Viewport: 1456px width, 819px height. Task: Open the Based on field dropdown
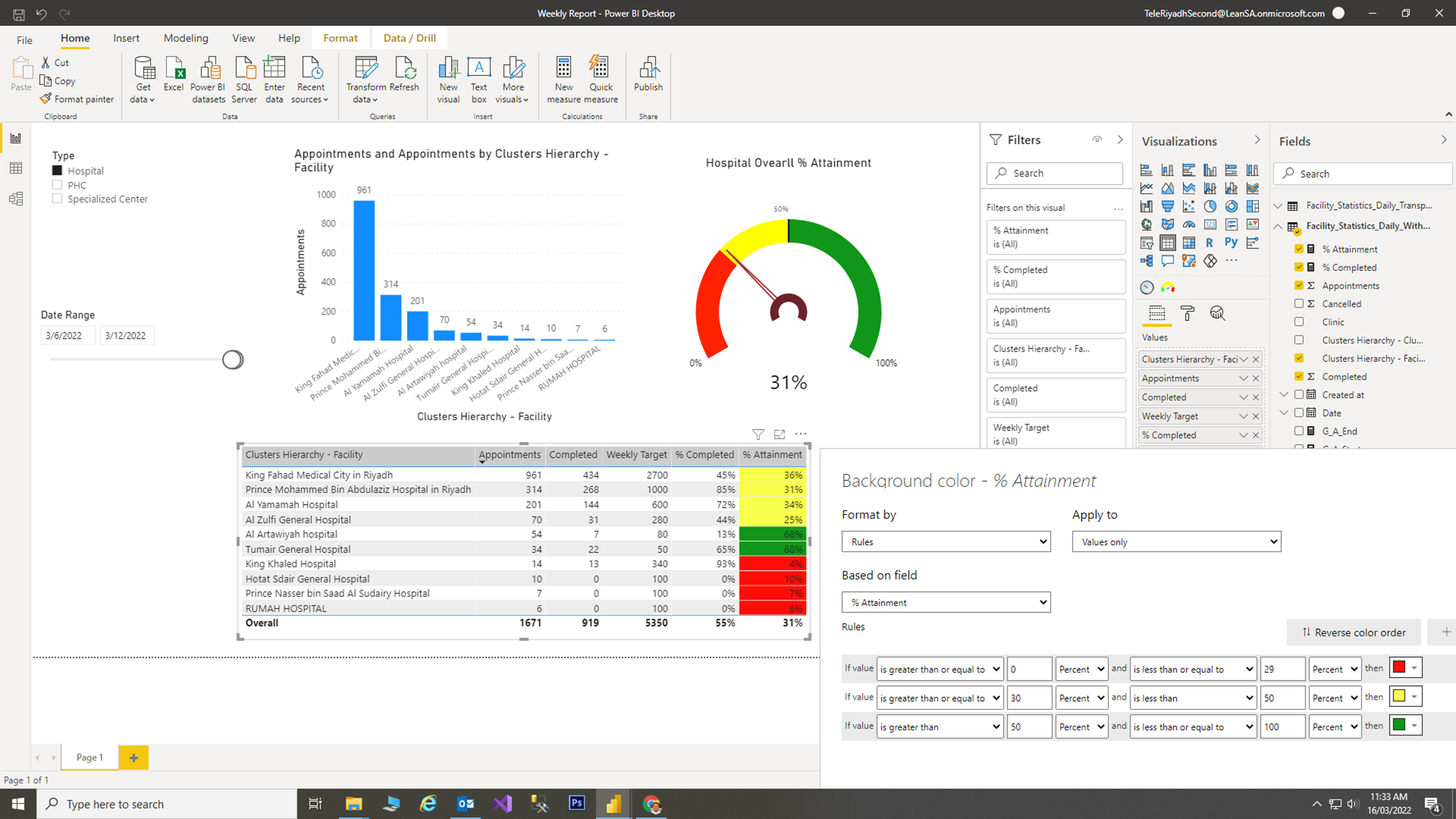coord(946,602)
